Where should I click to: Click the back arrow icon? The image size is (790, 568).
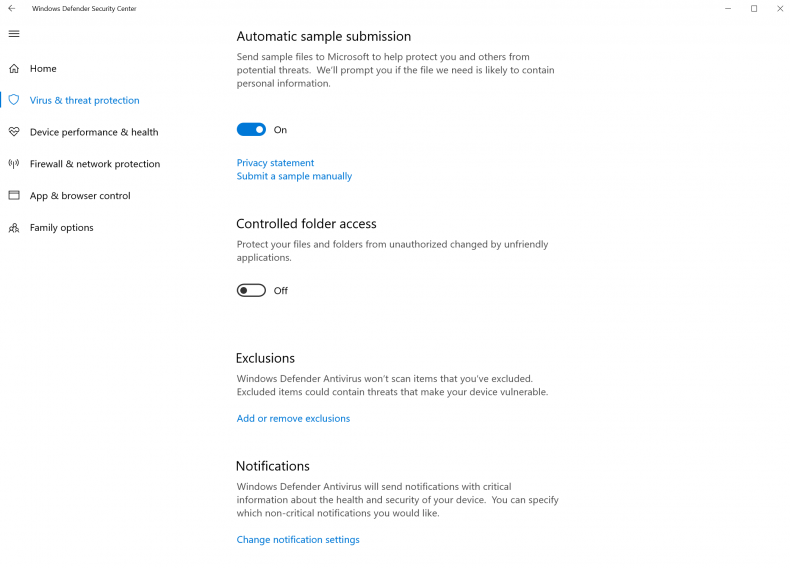(12, 9)
